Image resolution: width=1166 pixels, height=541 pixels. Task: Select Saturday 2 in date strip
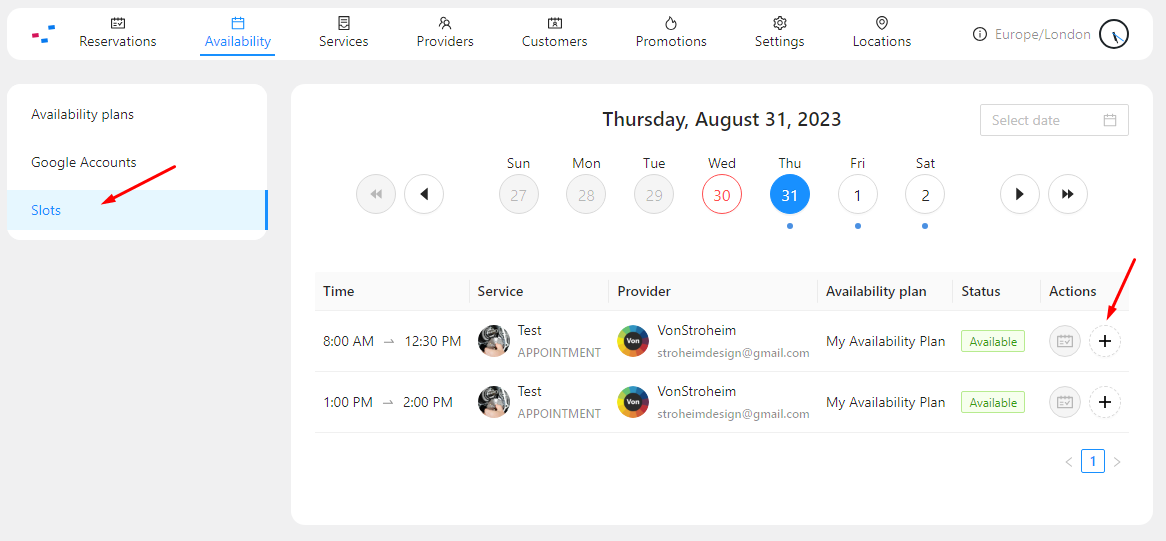(x=925, y=195)
